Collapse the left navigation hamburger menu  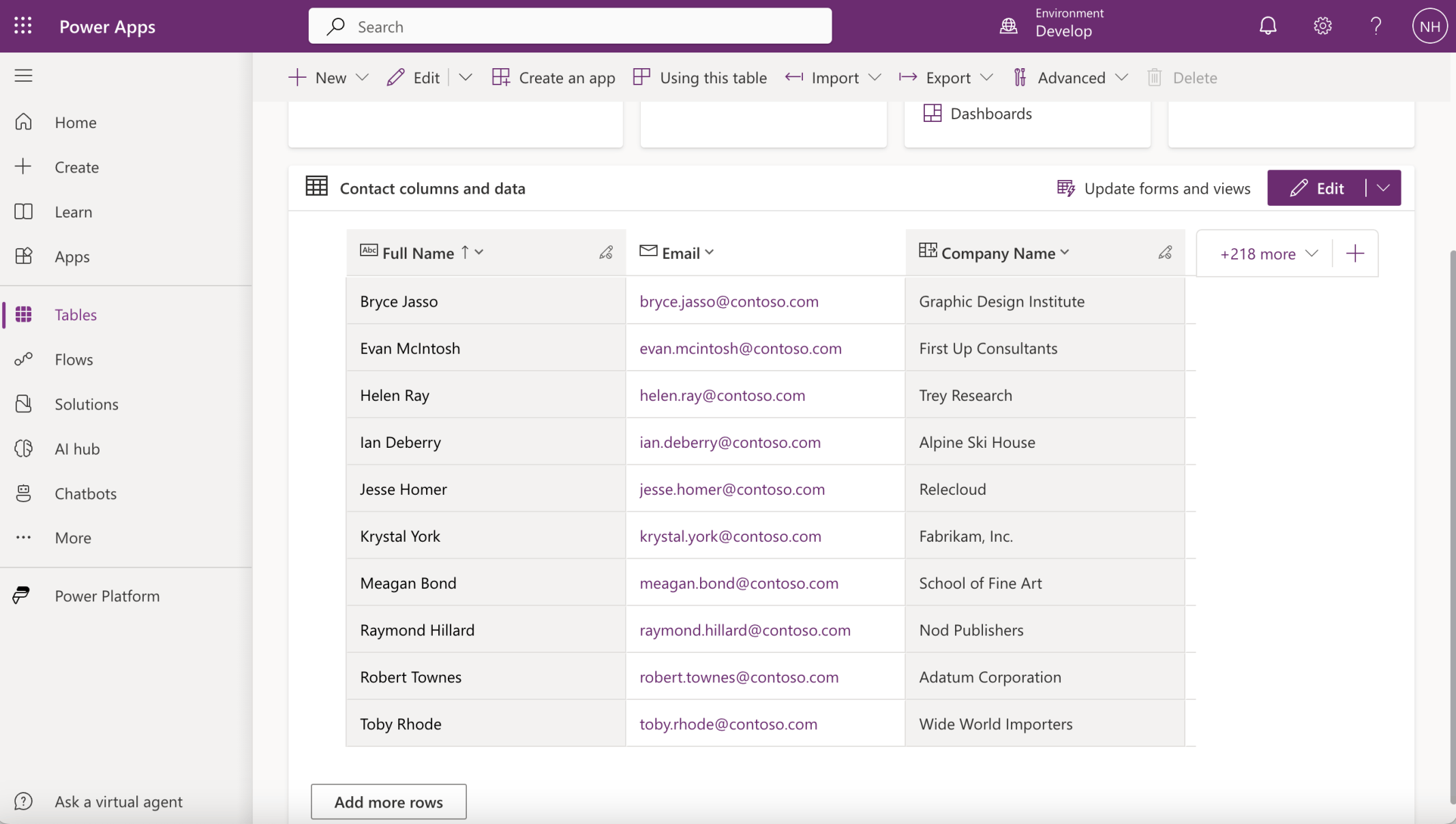click(x=23, y=76)
